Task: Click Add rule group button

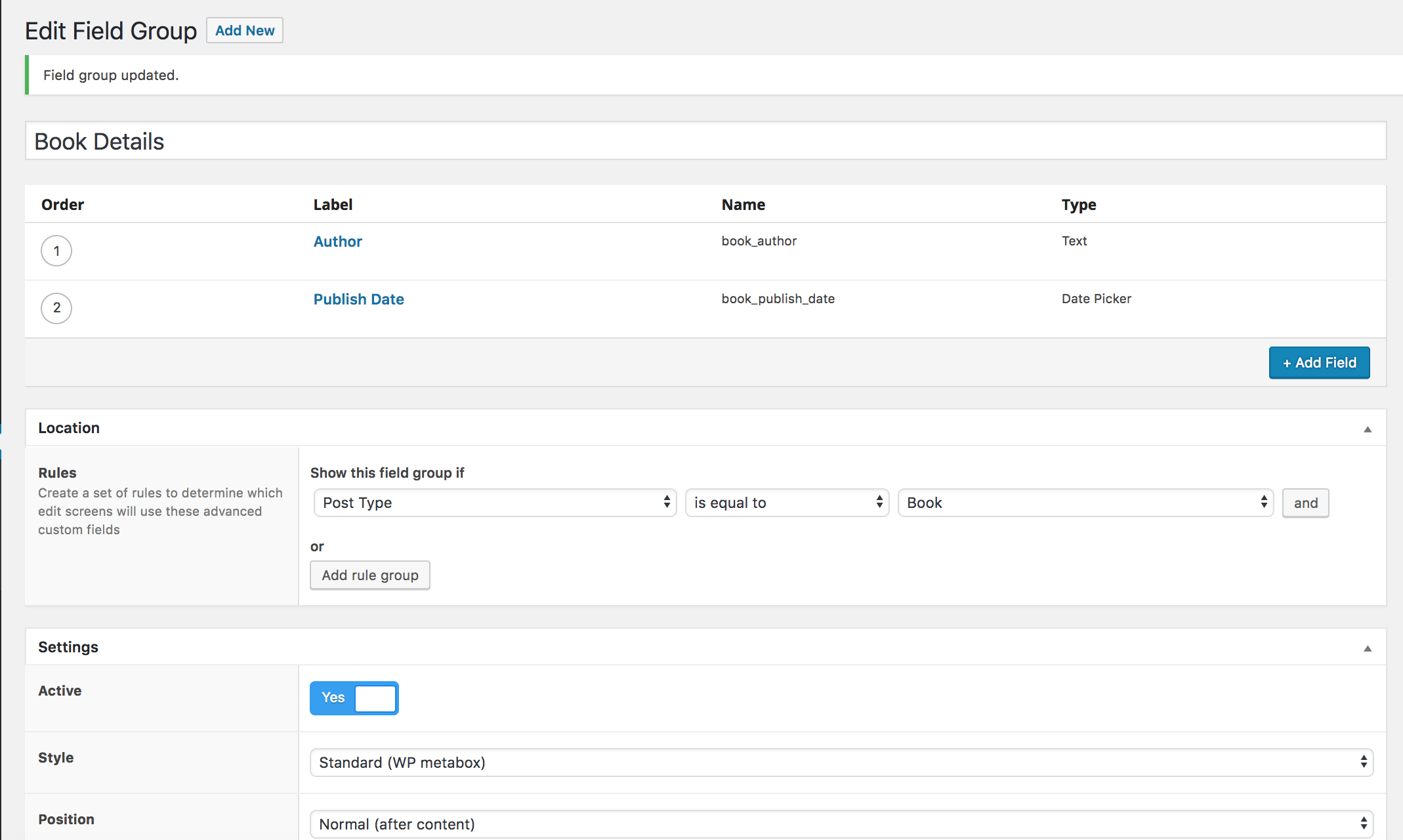Action: (x=370, y=576)
